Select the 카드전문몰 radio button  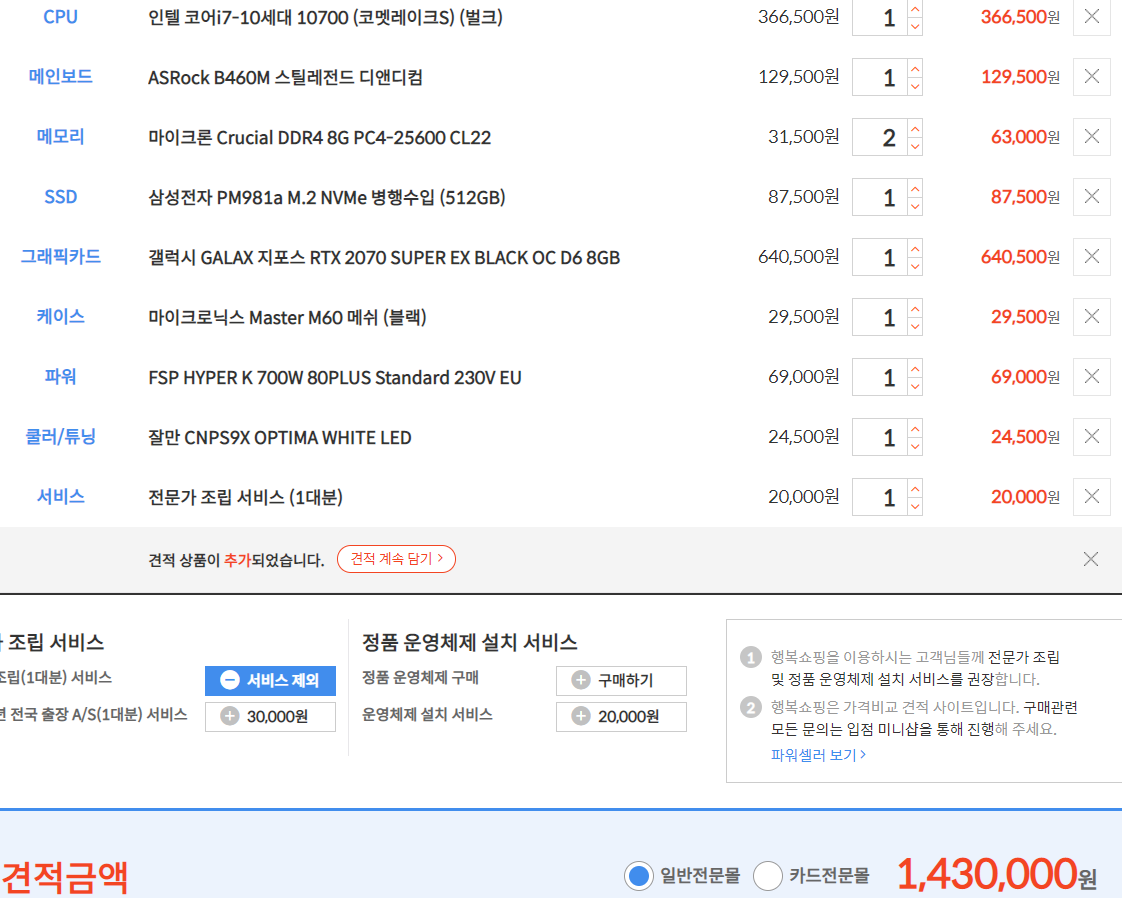coord(768,876)
